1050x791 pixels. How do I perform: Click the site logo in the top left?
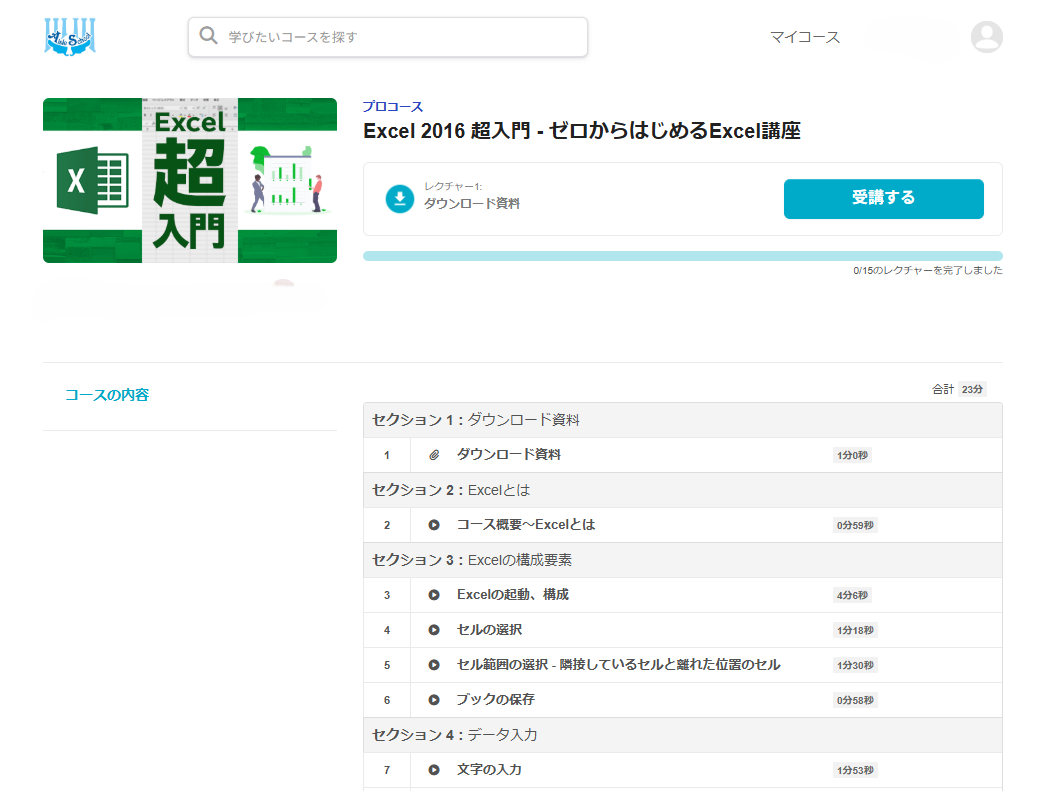pos(69,38)
